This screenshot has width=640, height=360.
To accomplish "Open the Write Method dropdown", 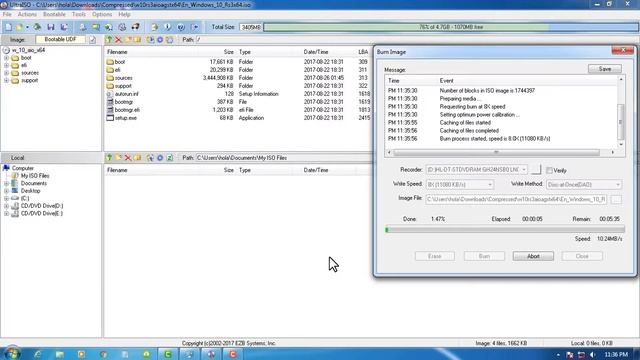I will point(618,185).
